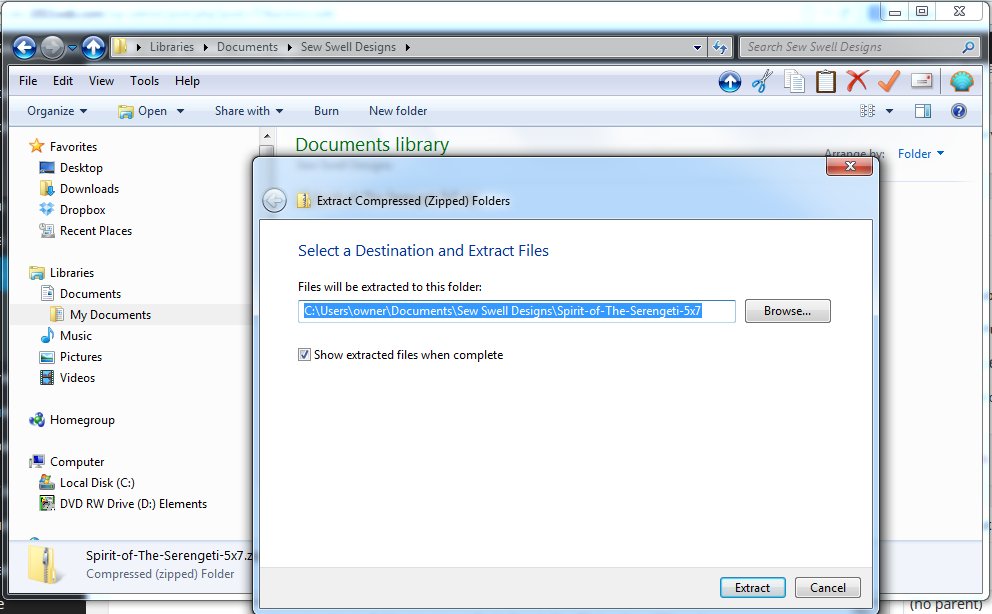
Task: Click the Copy pages toolbar icon
Action: [794, 82]
